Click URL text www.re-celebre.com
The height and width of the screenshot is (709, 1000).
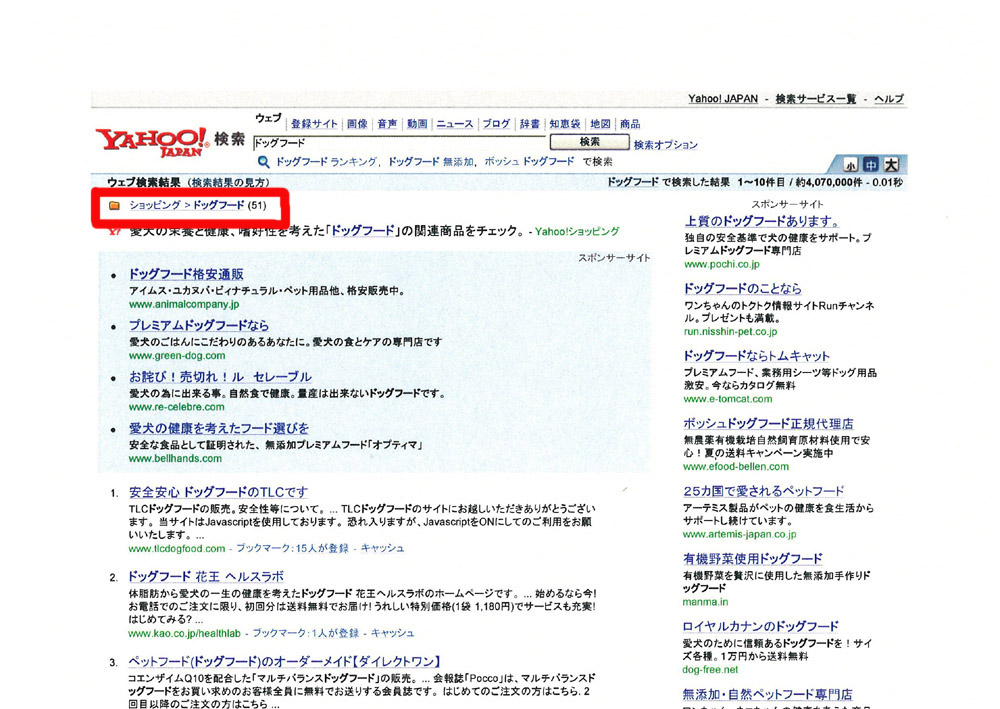(x=177, y=407)
